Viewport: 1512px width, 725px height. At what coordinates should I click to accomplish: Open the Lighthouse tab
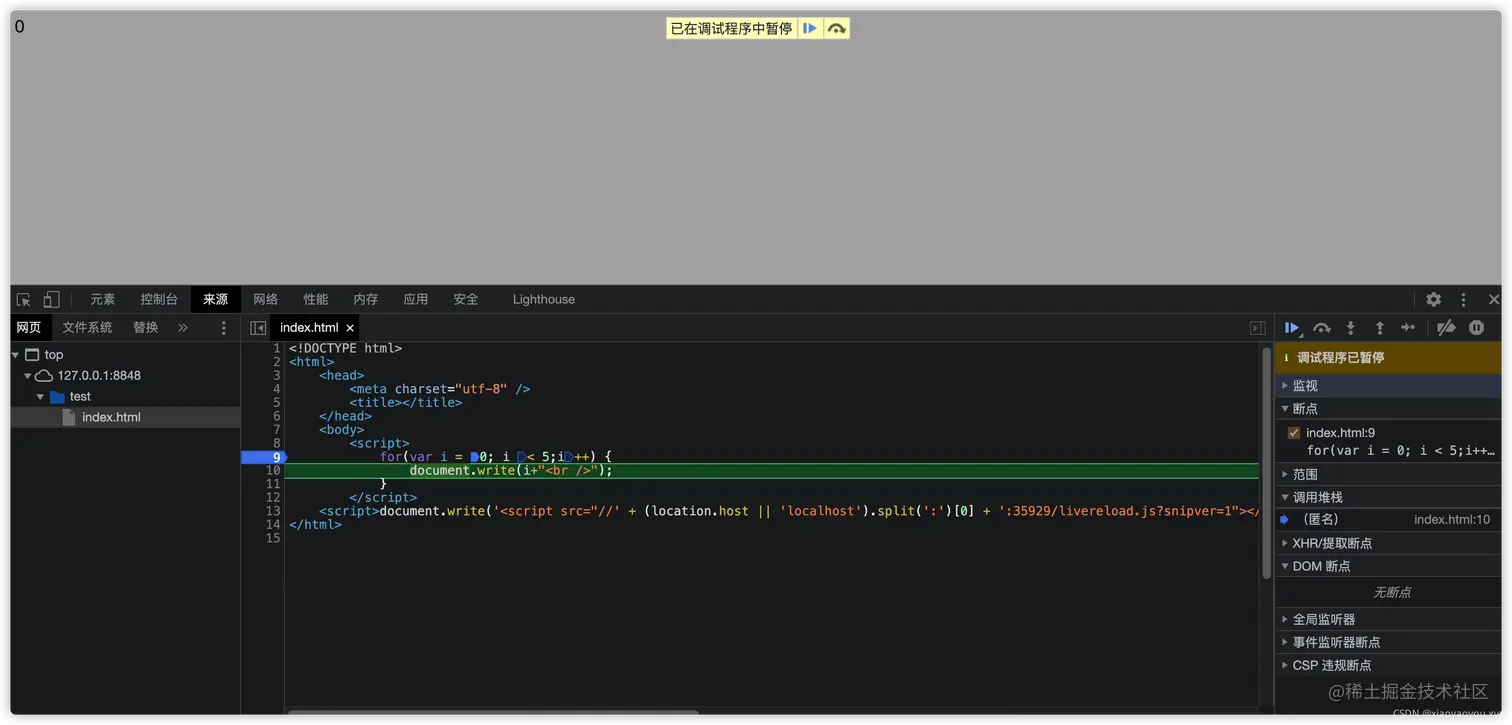pyautogui.click(x=544, y=299)
